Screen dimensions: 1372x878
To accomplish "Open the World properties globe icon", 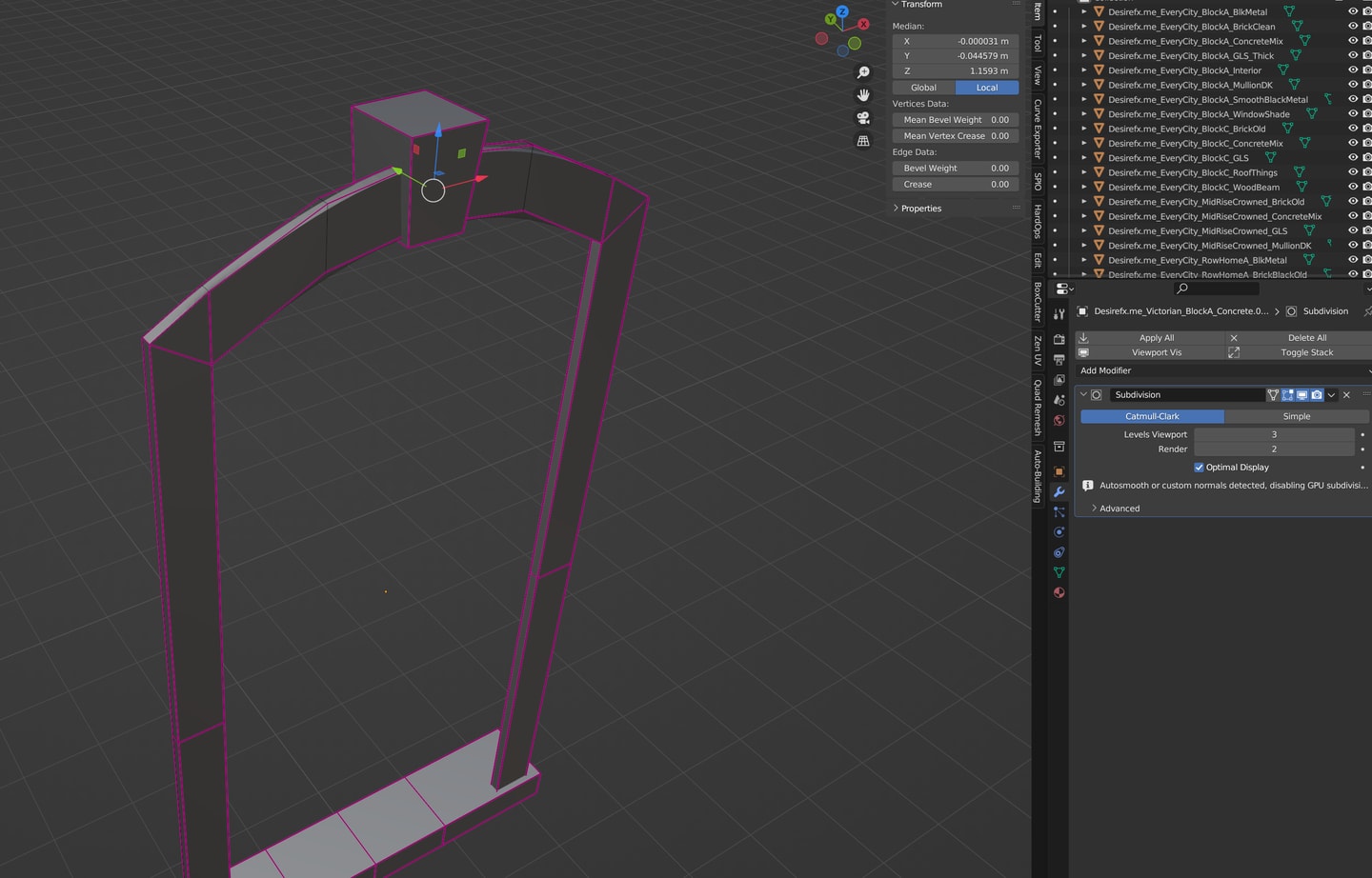I will coord(1059,420).
